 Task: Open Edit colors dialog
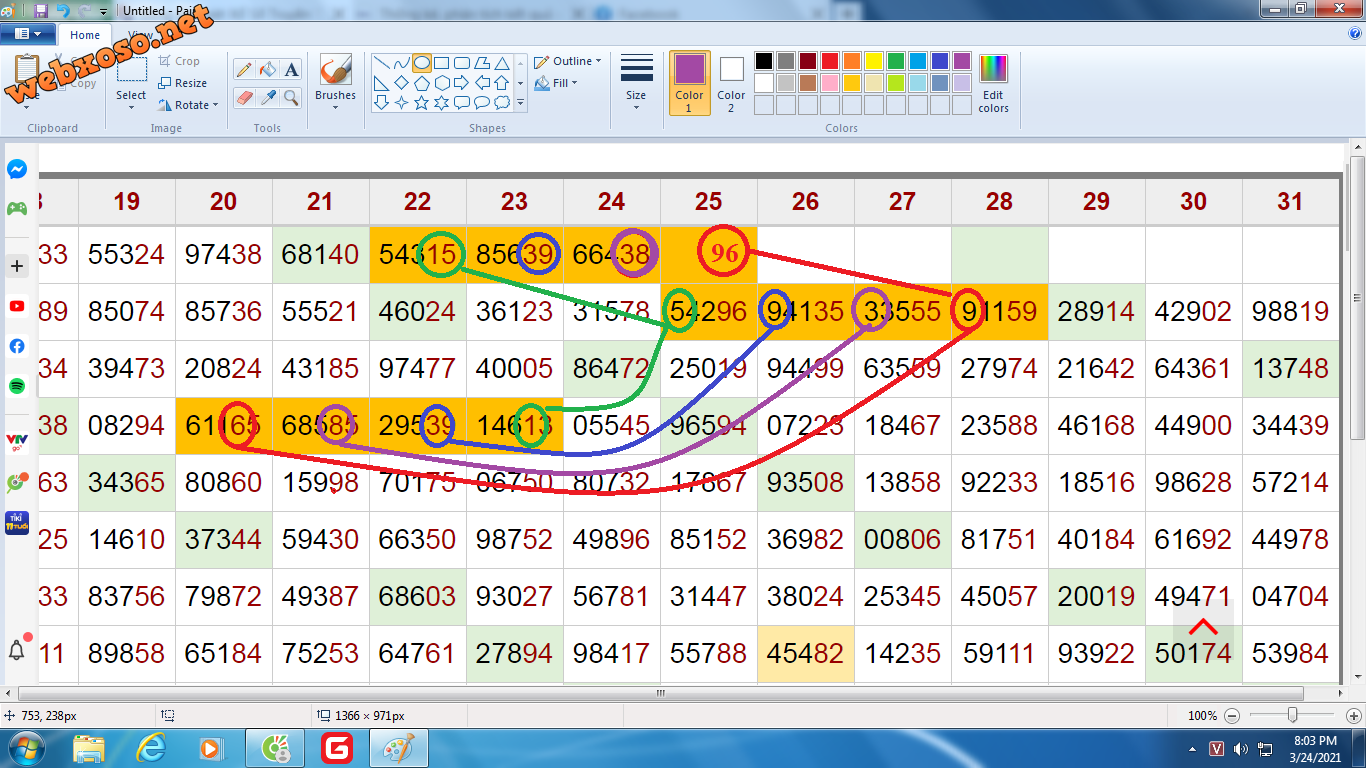(x=993, y=83)
